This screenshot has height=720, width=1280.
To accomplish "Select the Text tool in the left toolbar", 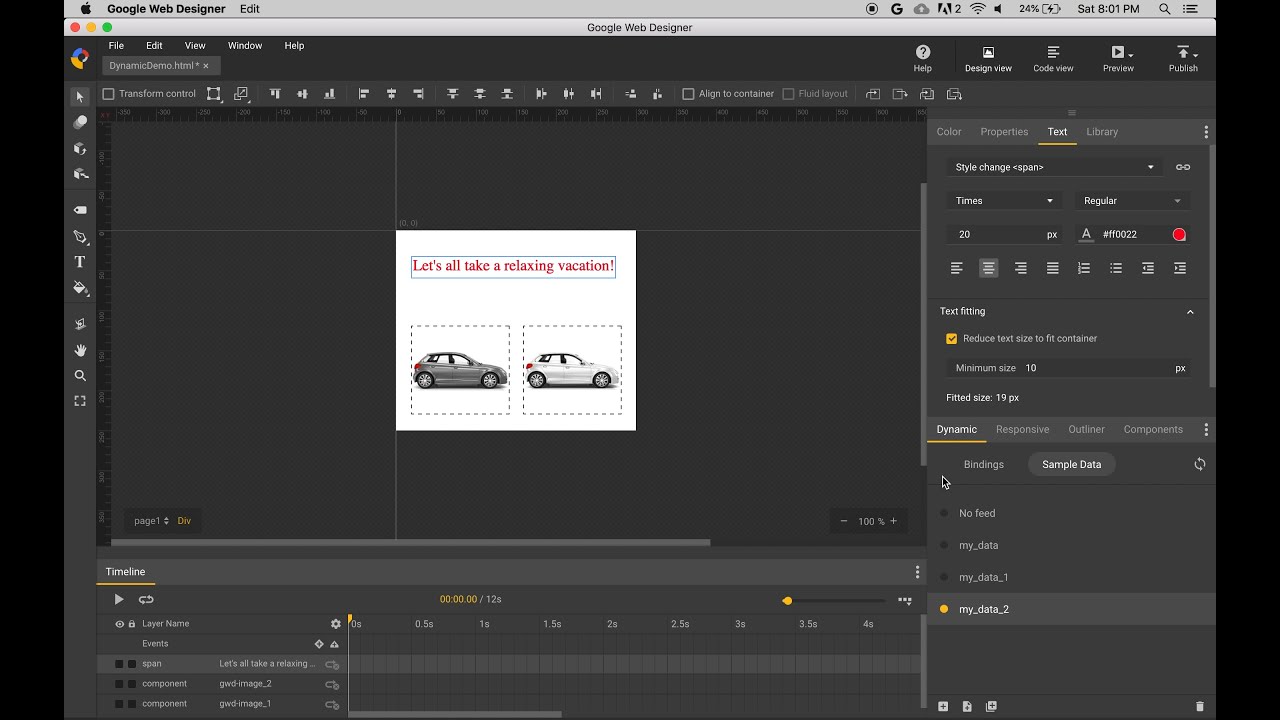I will pyautogui.click(x=80, y=262).
